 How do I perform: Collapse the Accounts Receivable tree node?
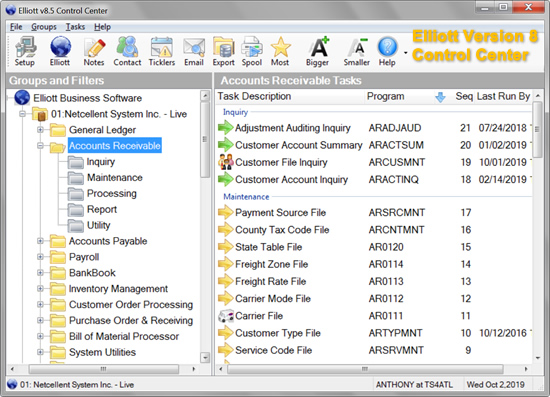coord(40,146)
